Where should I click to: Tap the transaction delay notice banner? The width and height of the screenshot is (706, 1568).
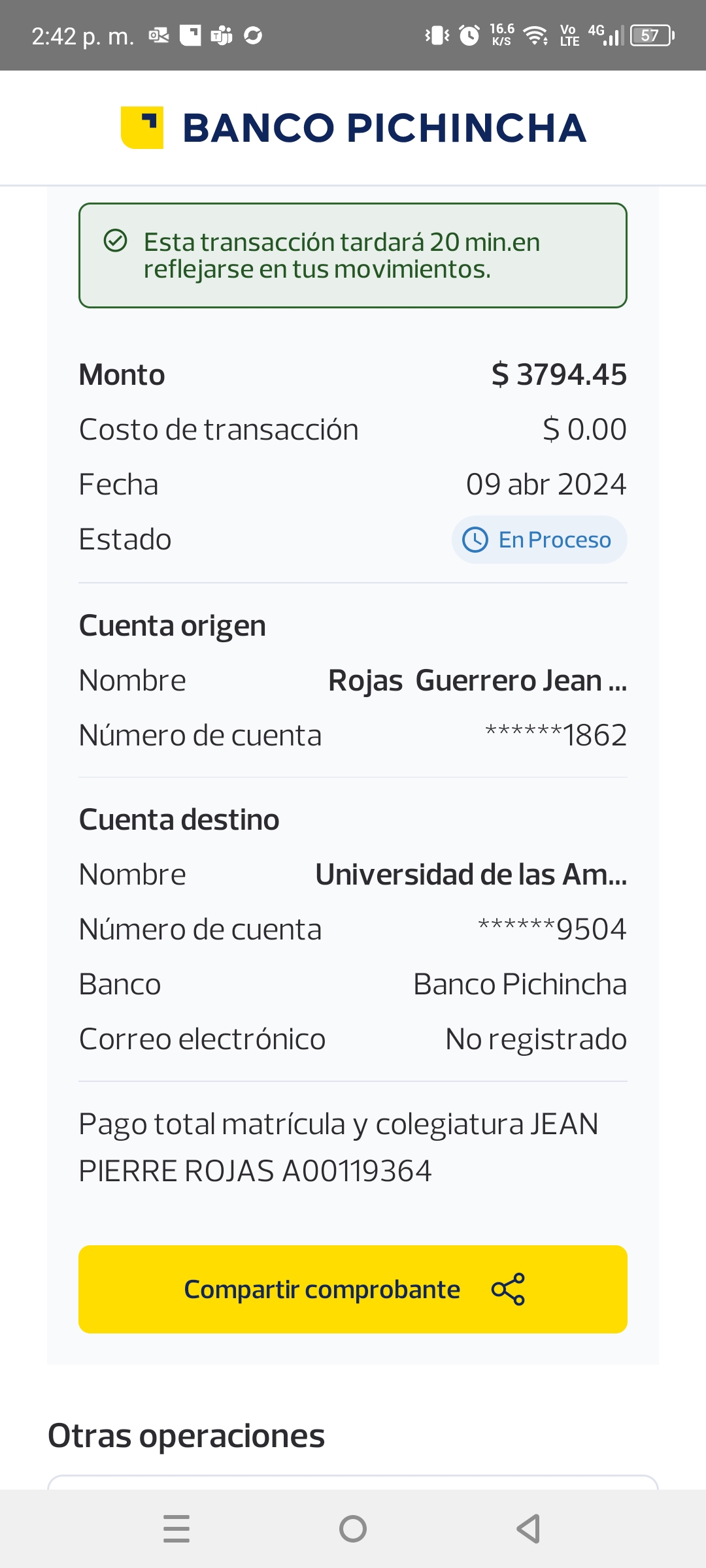[x=353, y=255]
